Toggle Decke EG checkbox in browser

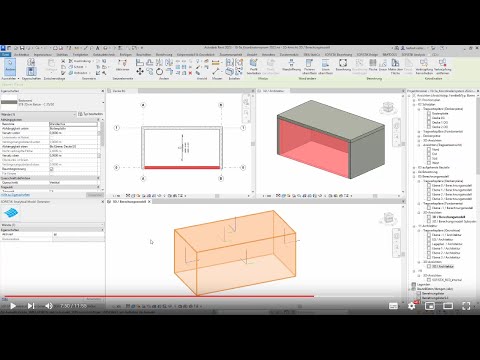click(429, 118)
